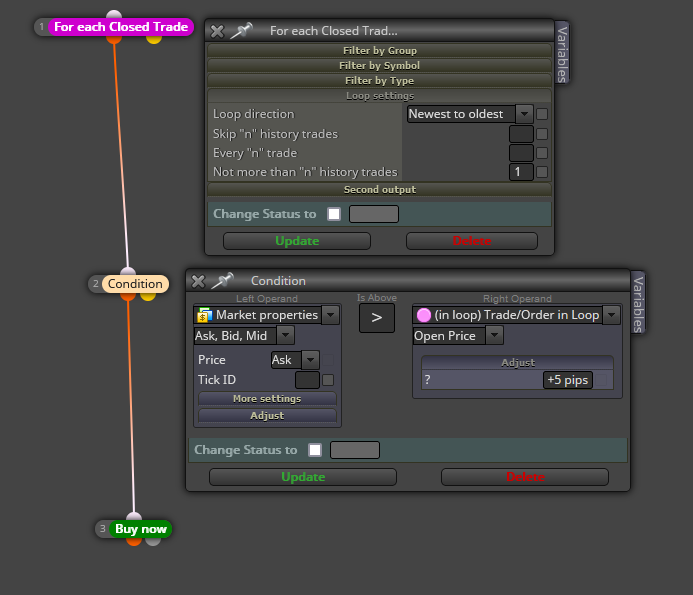
Task: Click the yellow output dot under Condition block
Action: coord(148,296)
